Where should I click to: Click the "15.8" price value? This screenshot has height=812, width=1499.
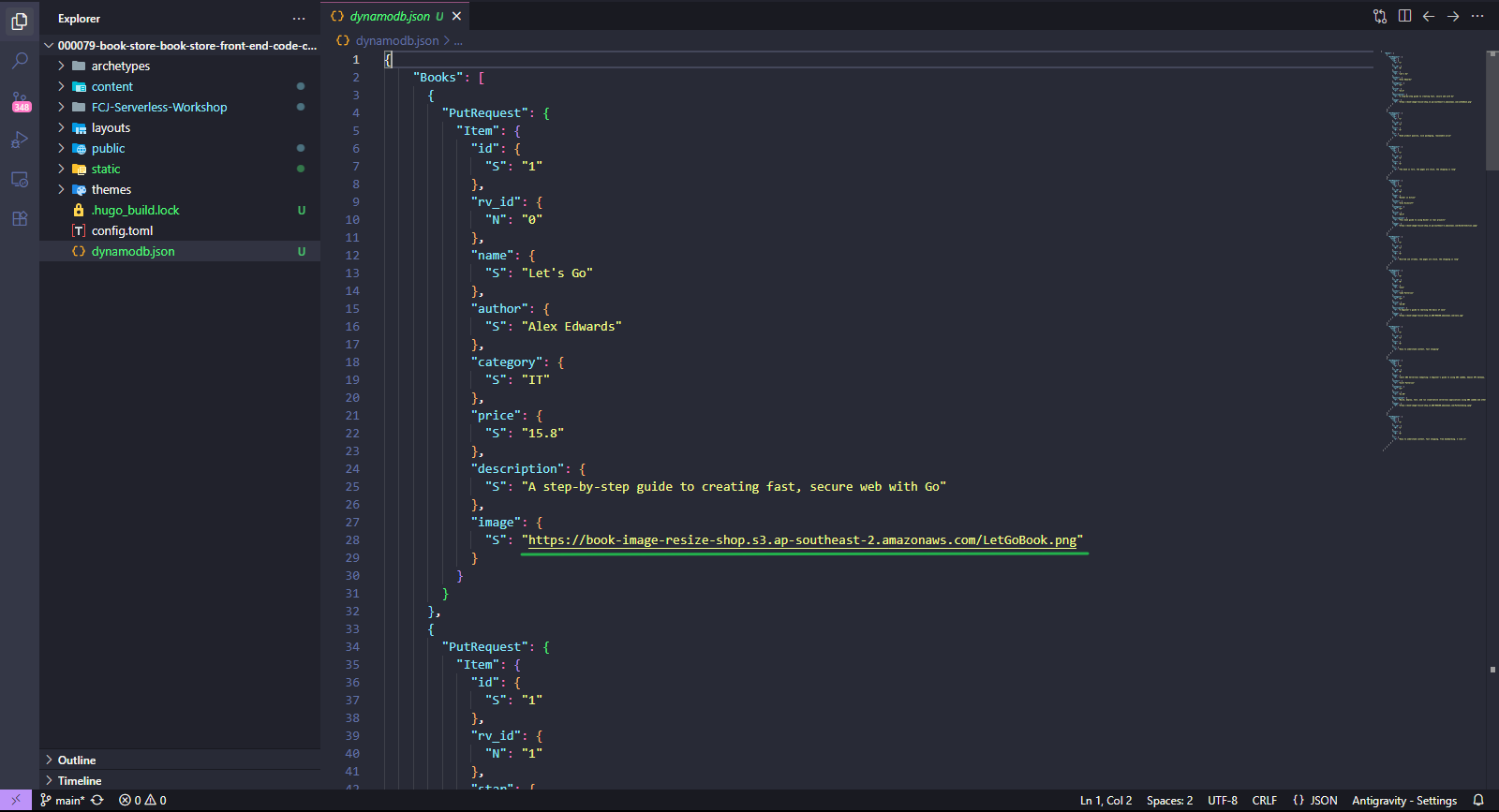542,434
